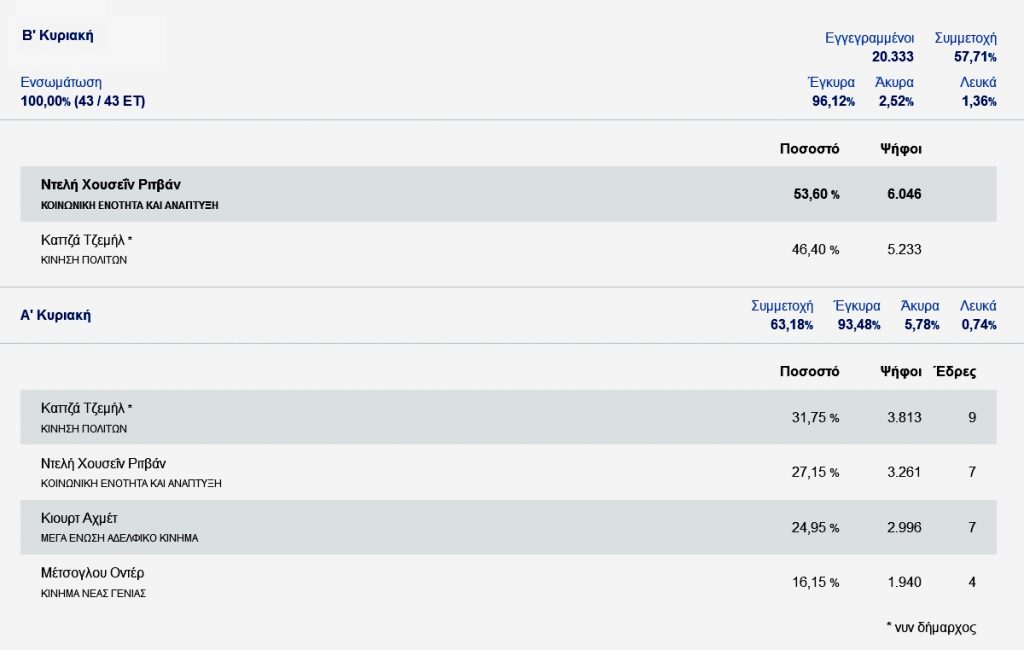Click the 6.046 votes value
The width and height of the screenshot is (1024, 650).
(904, 194)
